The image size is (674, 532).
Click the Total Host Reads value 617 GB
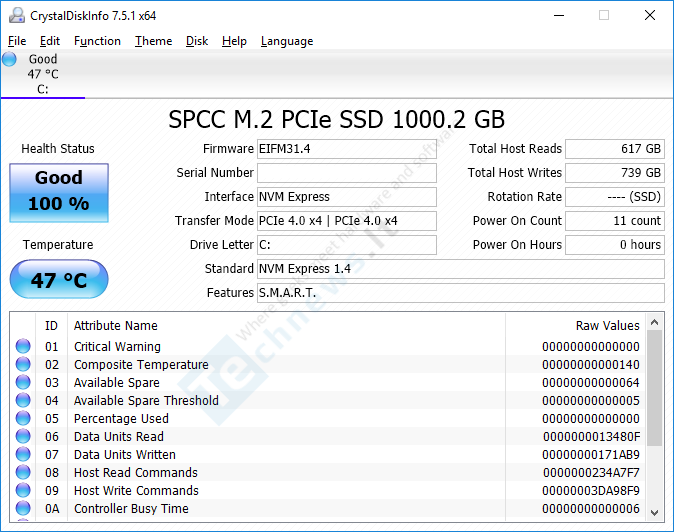coord(615,149)
